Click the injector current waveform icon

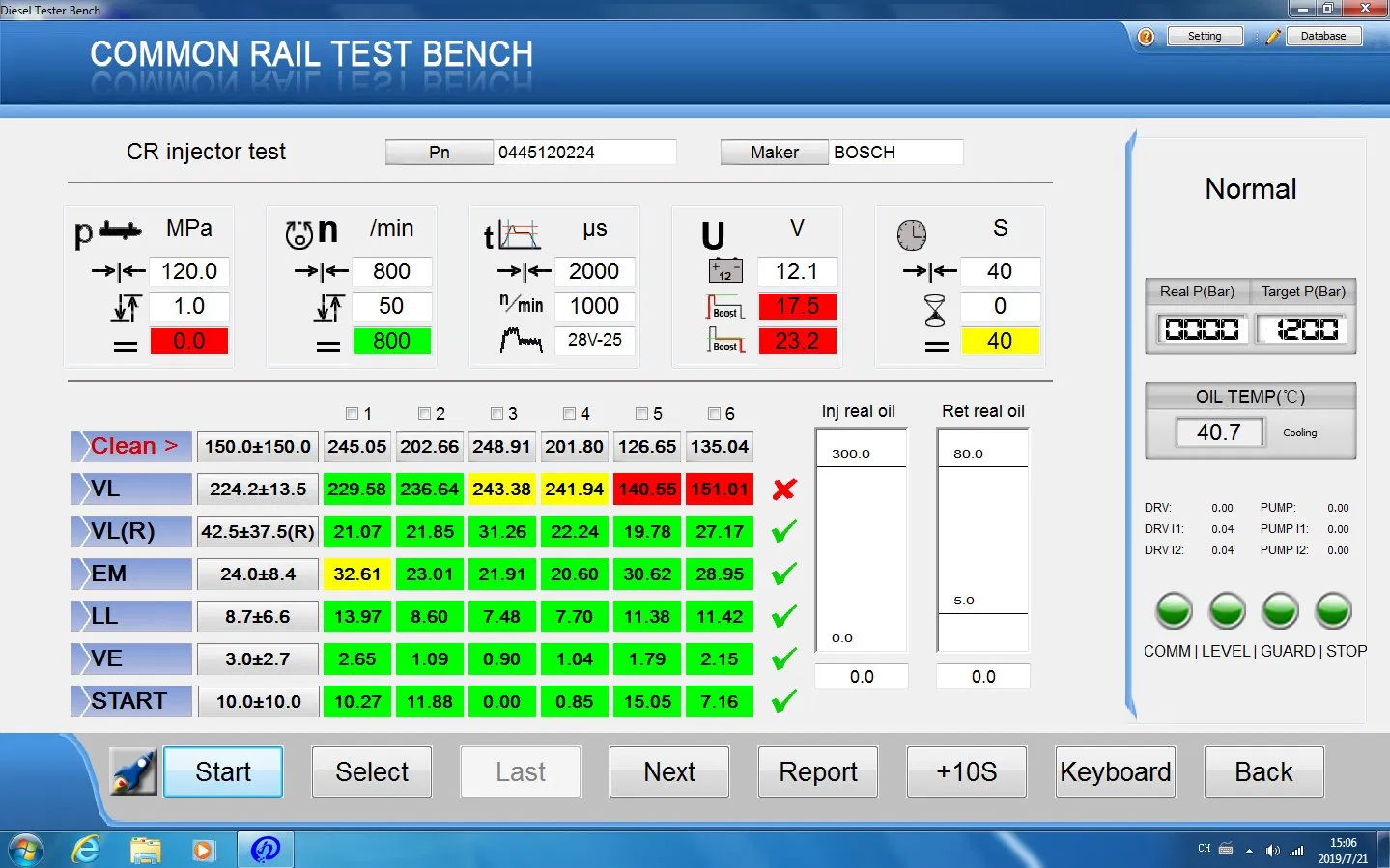(522, 340)
